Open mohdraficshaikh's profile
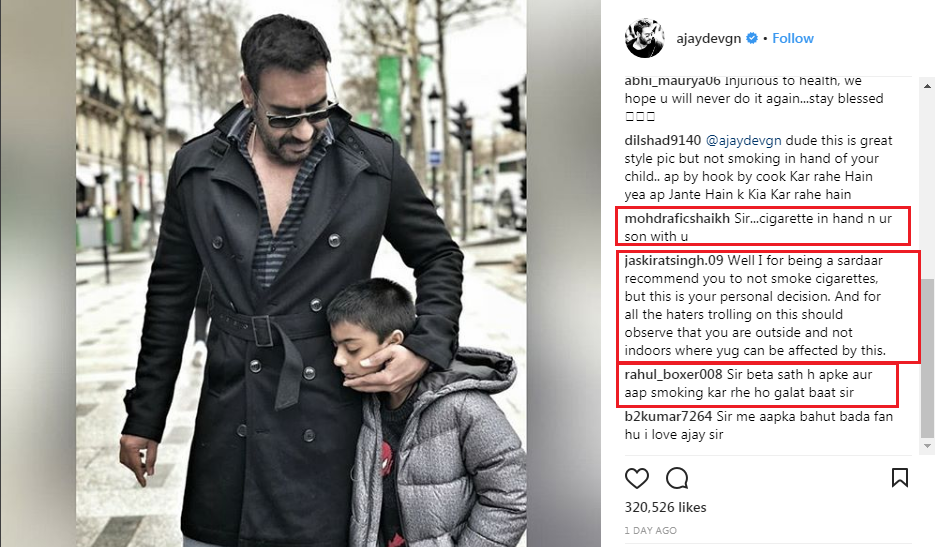Viewport: 935px width, 547px height. (x=677, y=218)
